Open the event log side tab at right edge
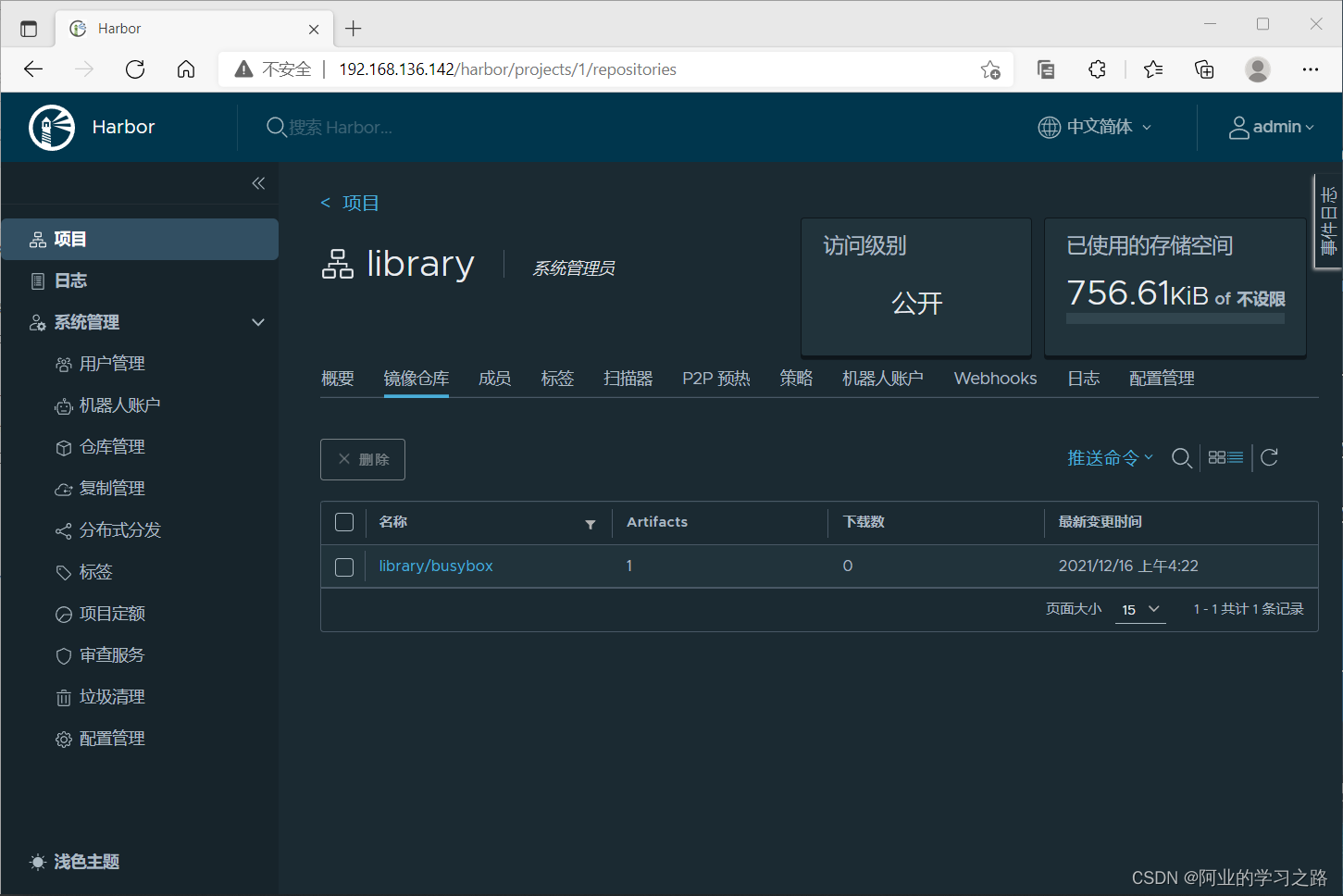Viewport: 1343px width, 896px height. tap(1328, 221)
